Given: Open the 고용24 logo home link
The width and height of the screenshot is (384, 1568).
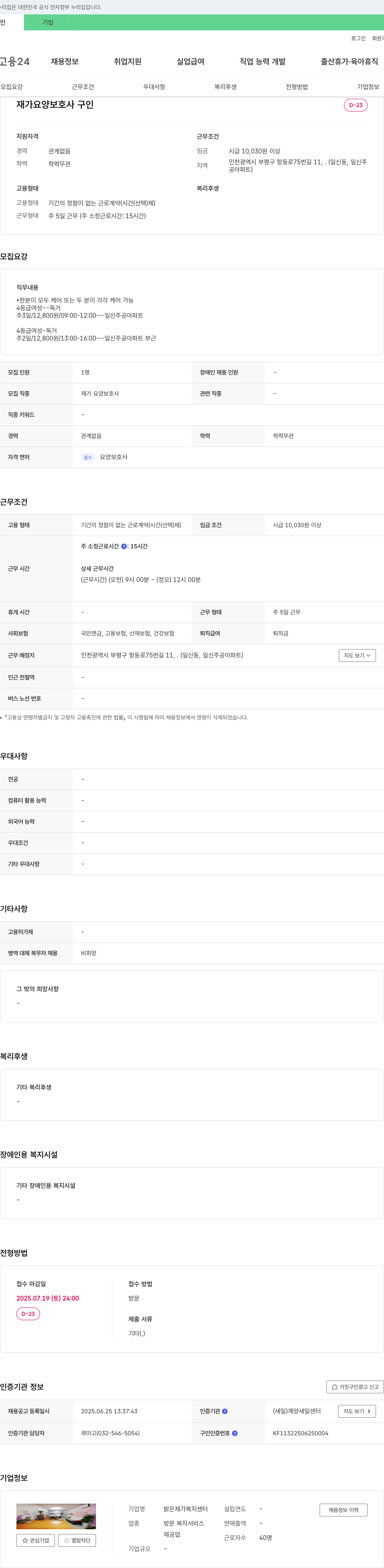Looking at the screenshot, I should pyautogui.click(x=15, y=62).
